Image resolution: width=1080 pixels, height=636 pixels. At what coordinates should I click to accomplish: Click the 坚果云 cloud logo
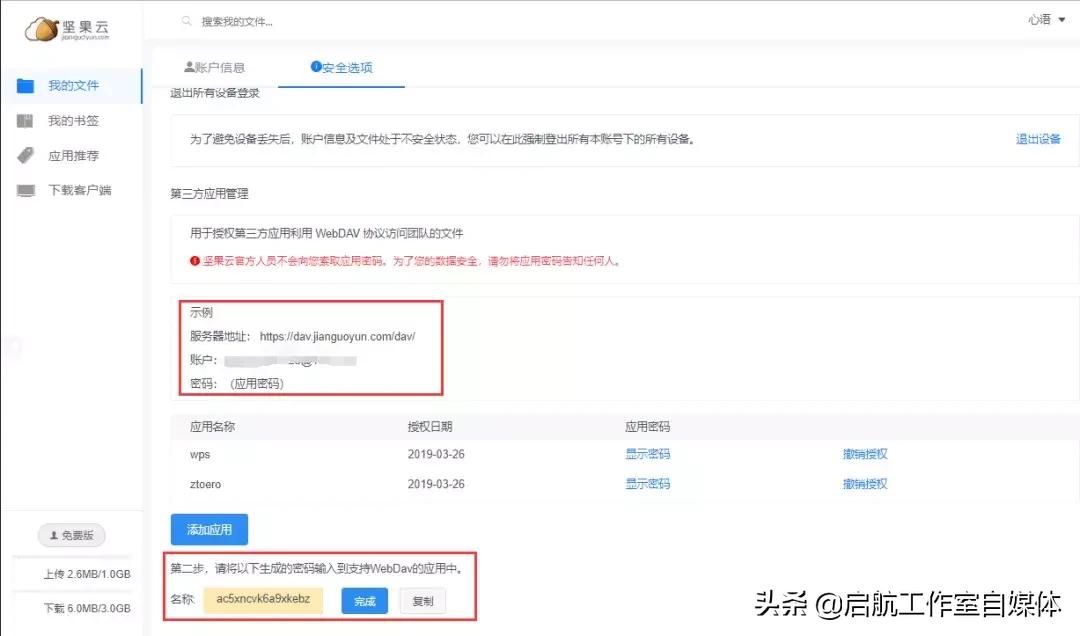(x=42, y=28)
